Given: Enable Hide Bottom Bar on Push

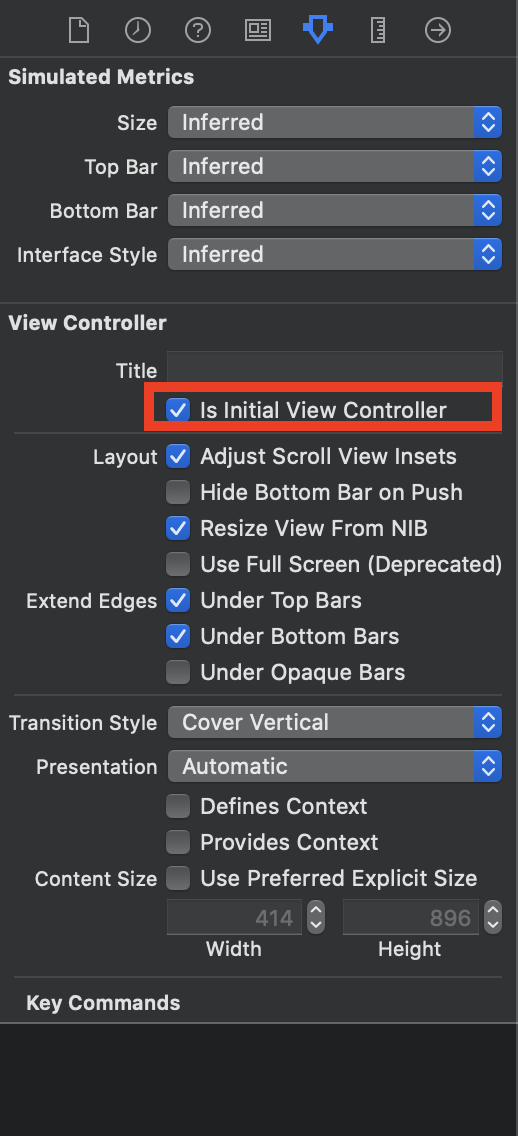Looking at the screenshot, I should tap(177, 493).
